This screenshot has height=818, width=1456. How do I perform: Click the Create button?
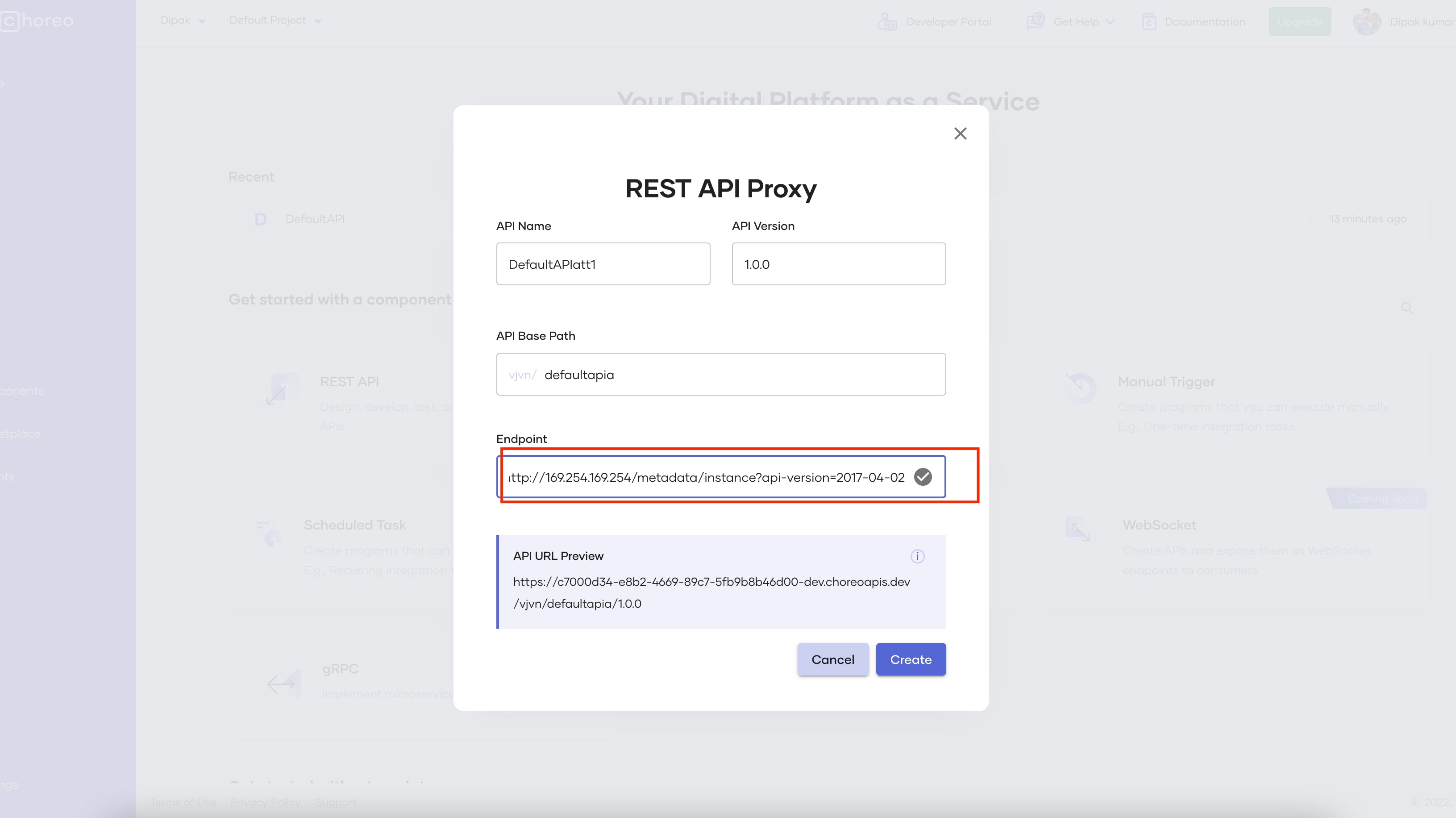911,659
